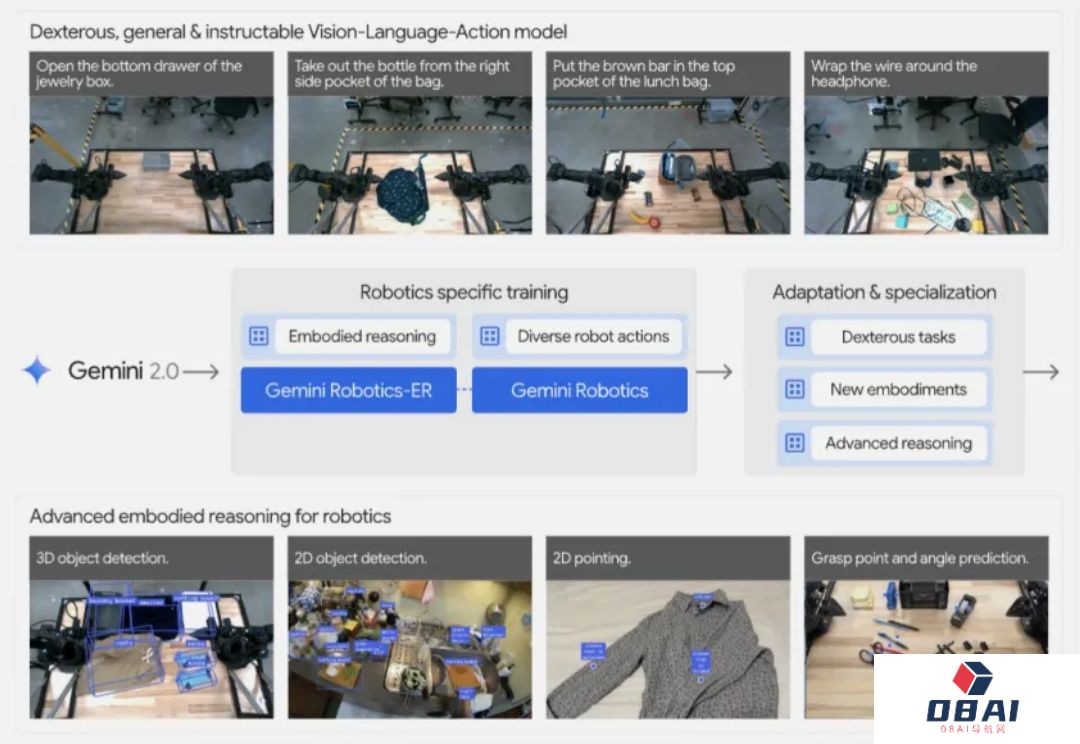Open the jewelry box drawer task image

tap(152, 165)
